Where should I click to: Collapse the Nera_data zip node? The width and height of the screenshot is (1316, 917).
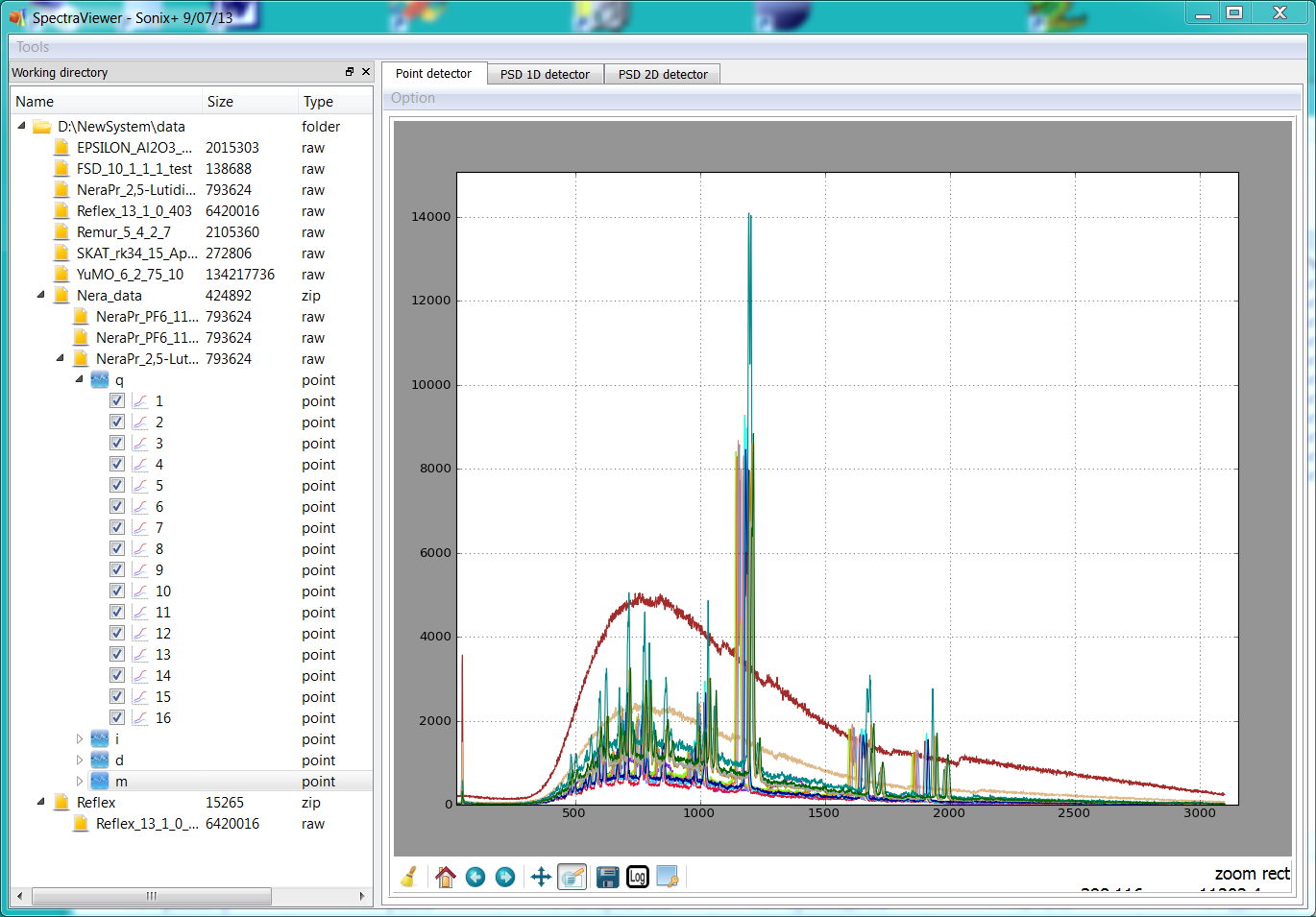pos(40,296)
